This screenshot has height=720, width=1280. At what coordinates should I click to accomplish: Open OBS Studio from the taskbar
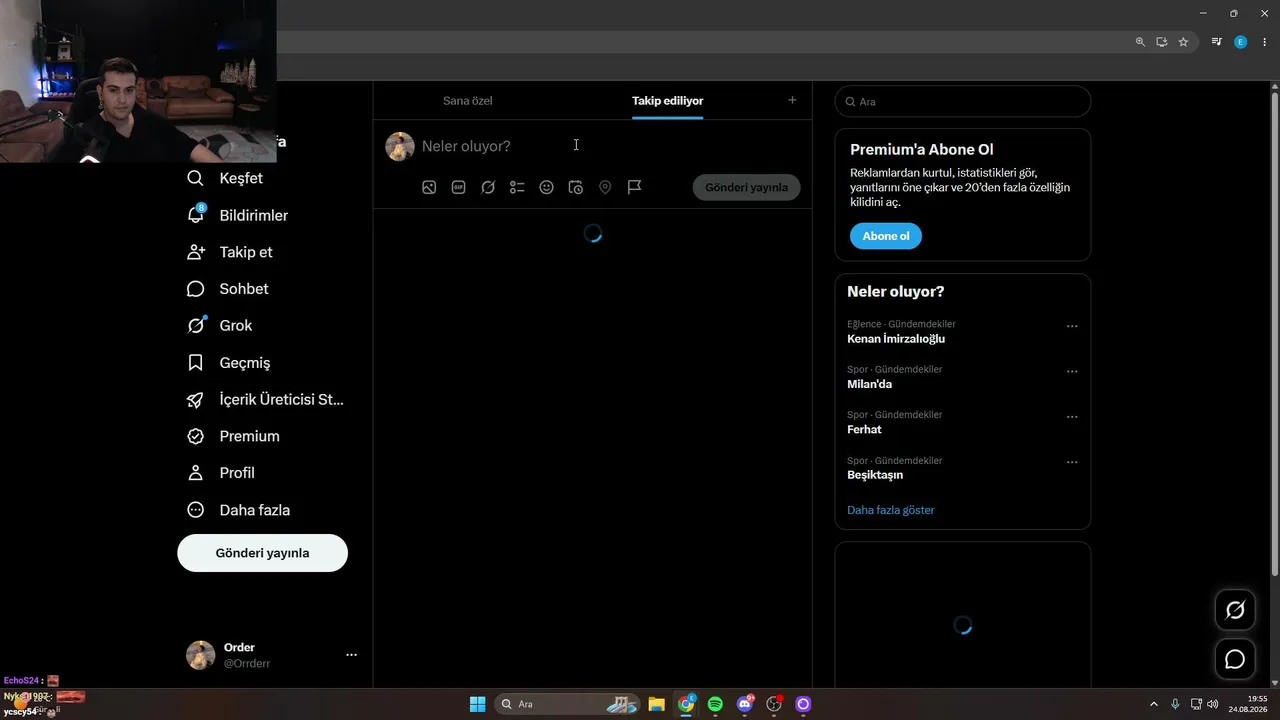click(x=773, y=704)
